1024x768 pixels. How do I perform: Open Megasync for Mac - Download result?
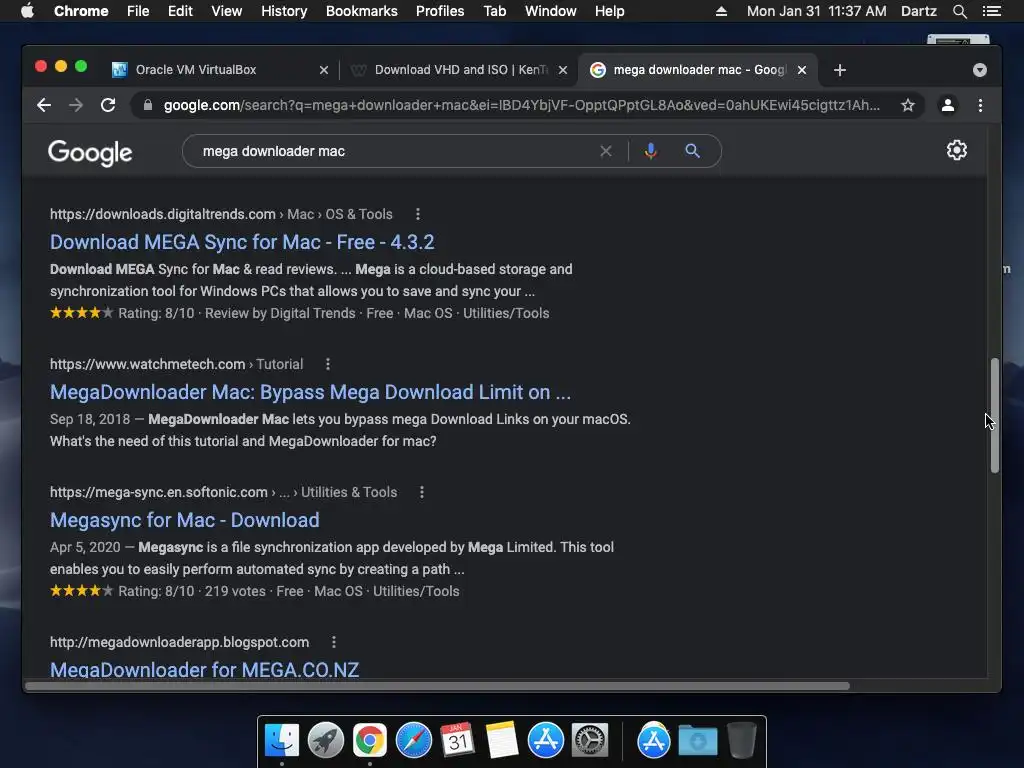pyautogui.click(x=185, y=520)
